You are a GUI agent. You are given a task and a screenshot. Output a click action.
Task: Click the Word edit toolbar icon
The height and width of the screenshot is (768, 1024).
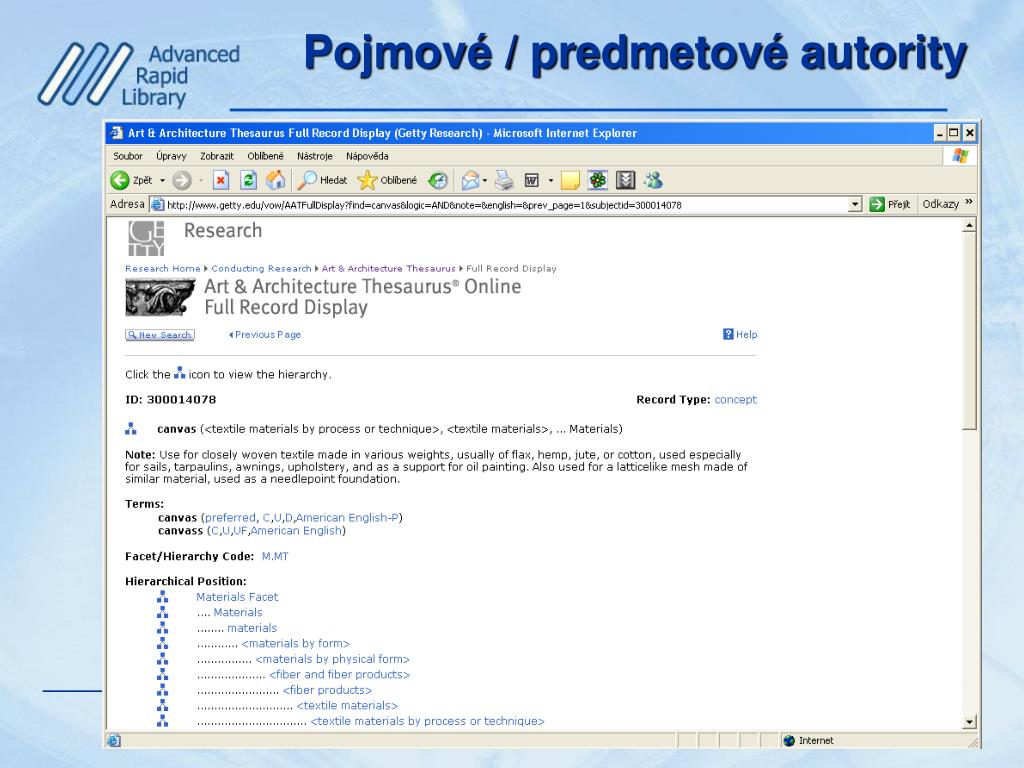532,180
